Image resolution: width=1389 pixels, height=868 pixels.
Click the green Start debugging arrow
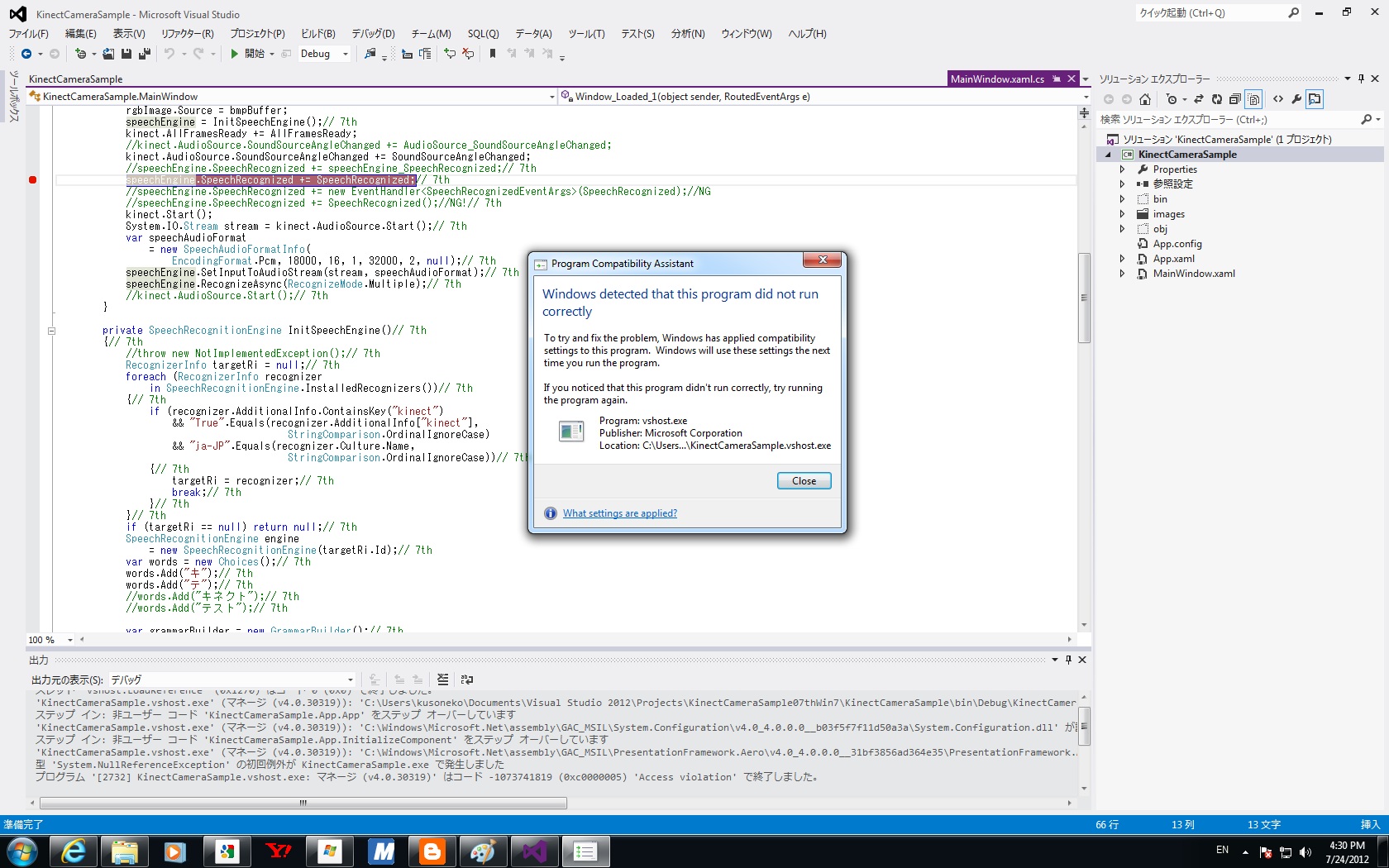(235, 54)
